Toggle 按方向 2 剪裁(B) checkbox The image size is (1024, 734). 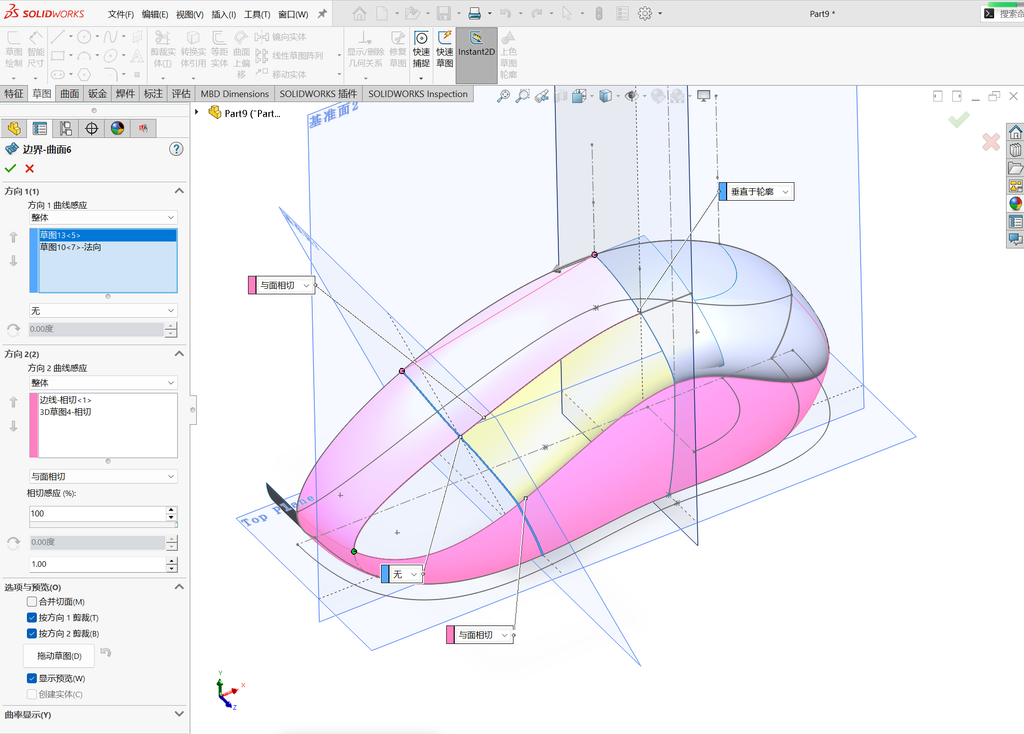[x=31, y=633]
